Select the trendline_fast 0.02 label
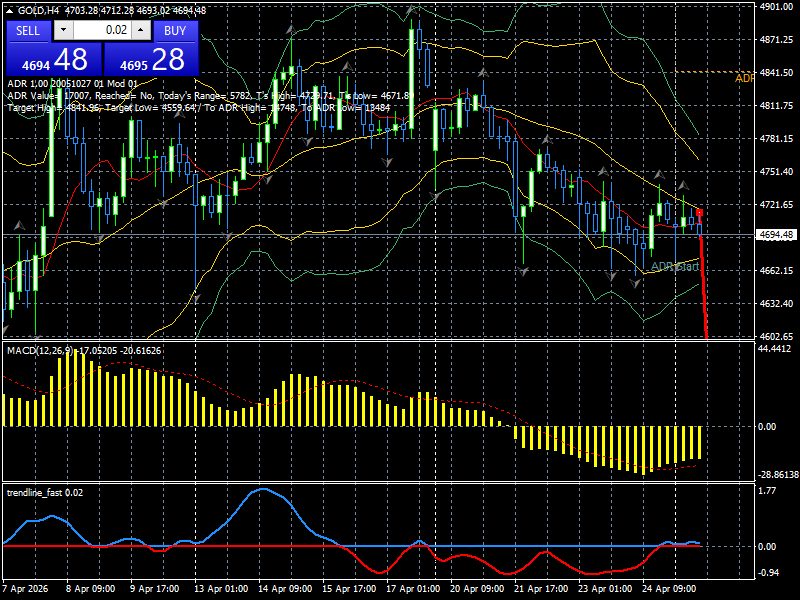Screen dimensions: 800x600 45,492
